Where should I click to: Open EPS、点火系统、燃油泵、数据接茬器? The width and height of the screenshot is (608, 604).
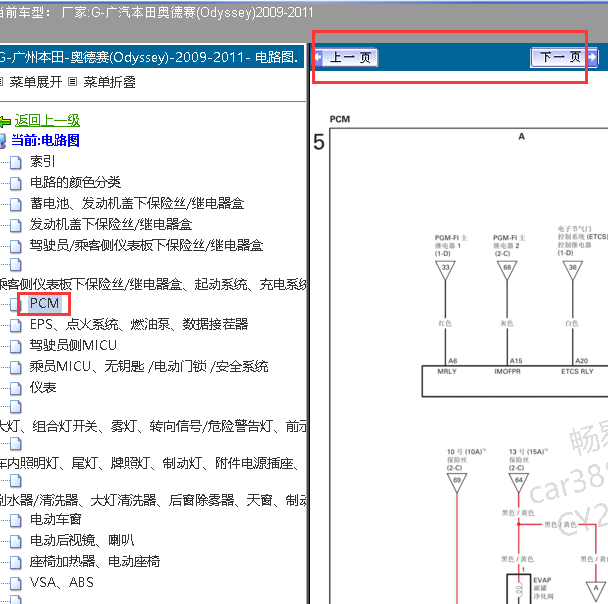click(139, 324)
